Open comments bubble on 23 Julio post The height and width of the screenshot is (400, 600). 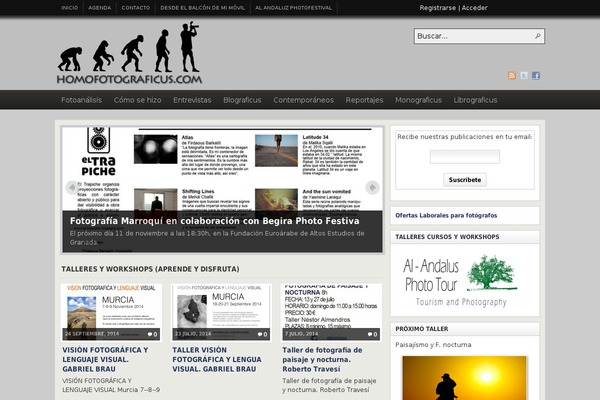click(262, 334)
